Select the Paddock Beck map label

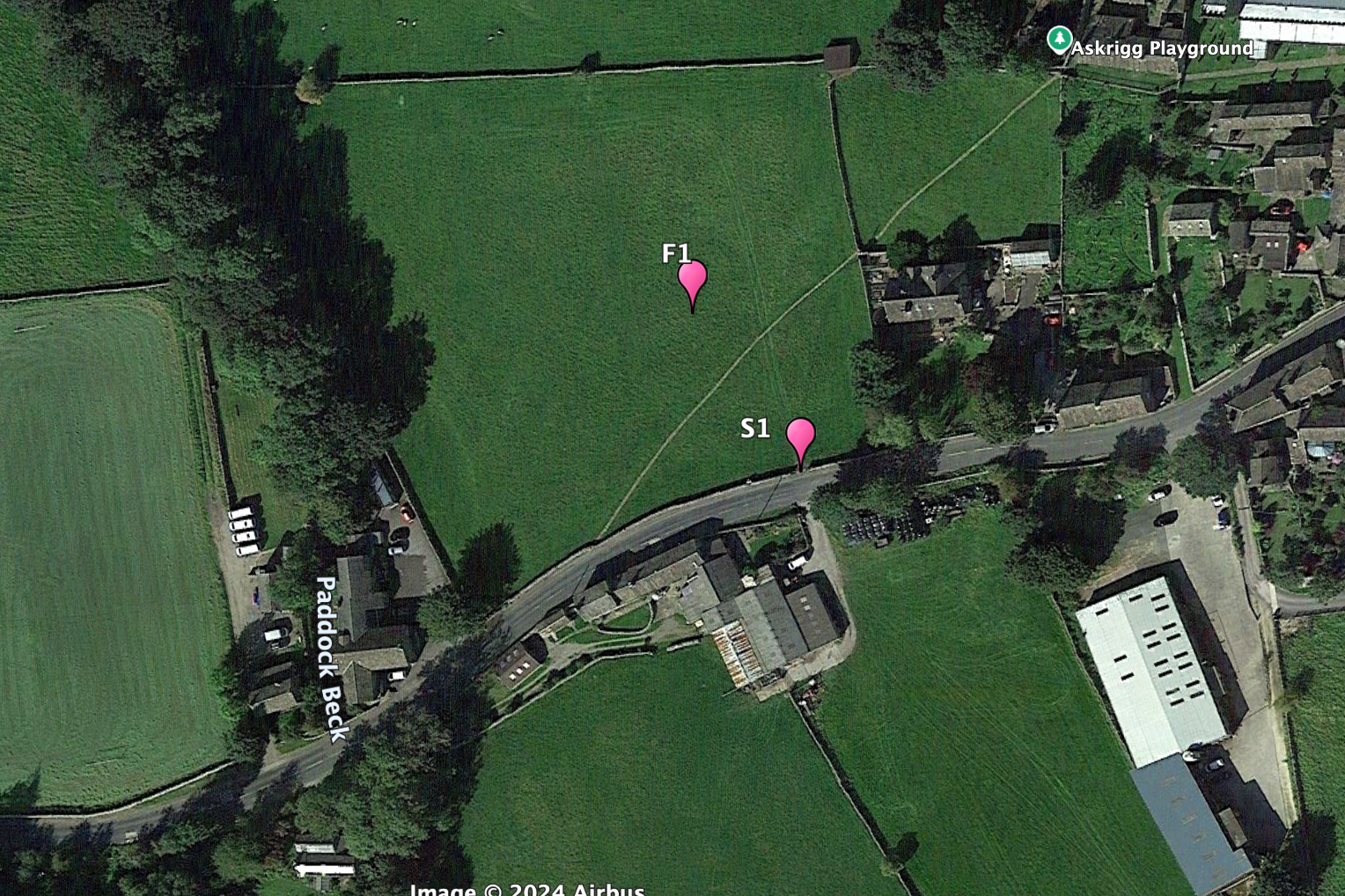(x=331, y=659)
